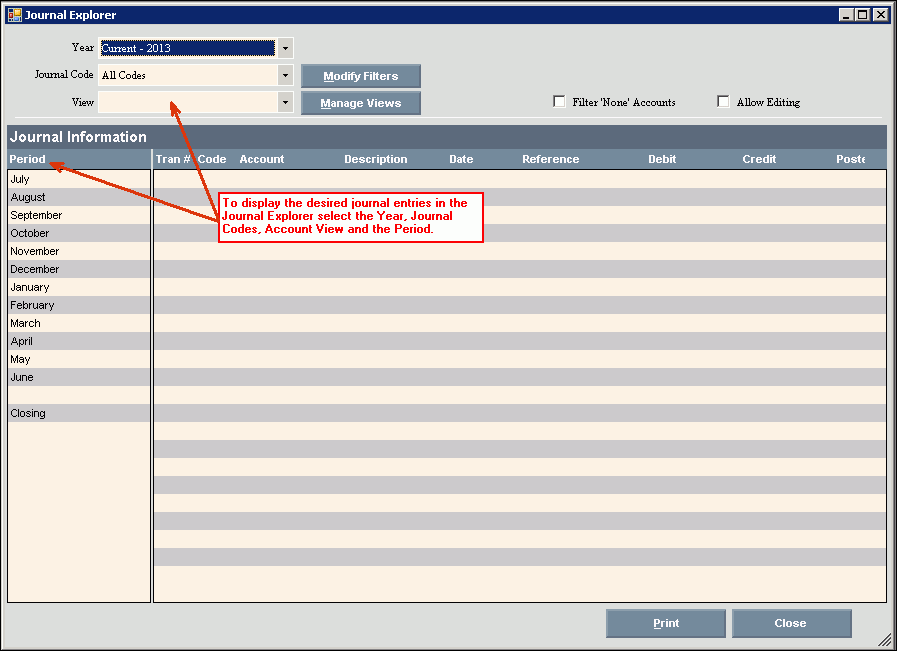897x651 pixels.
Task: Select July in the Period list
Action: 20,180
